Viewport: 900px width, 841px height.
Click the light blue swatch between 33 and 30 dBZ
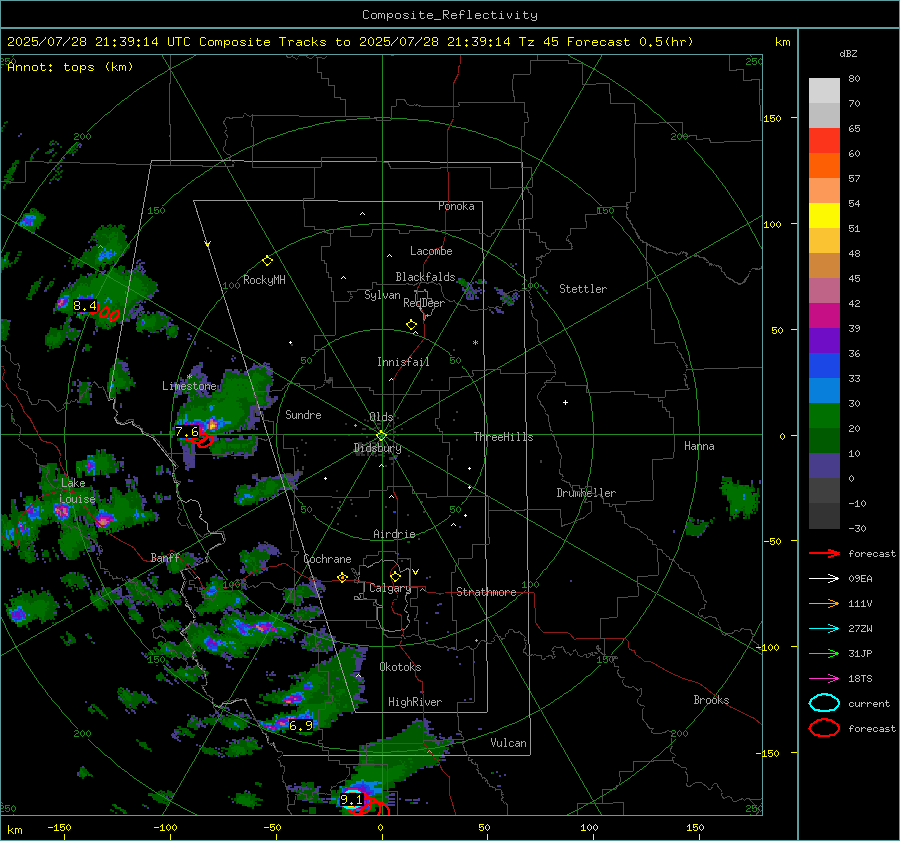[x=824, y=391]
